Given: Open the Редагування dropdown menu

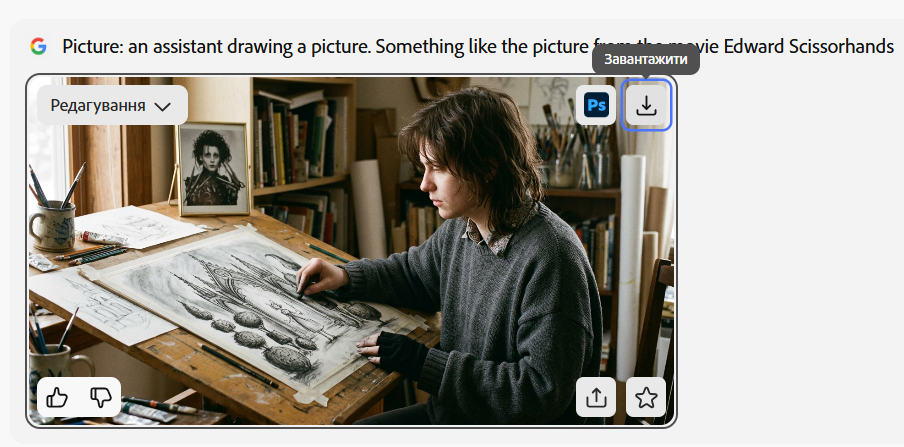Looking at the screenshot, I should (x=112, y=106).
